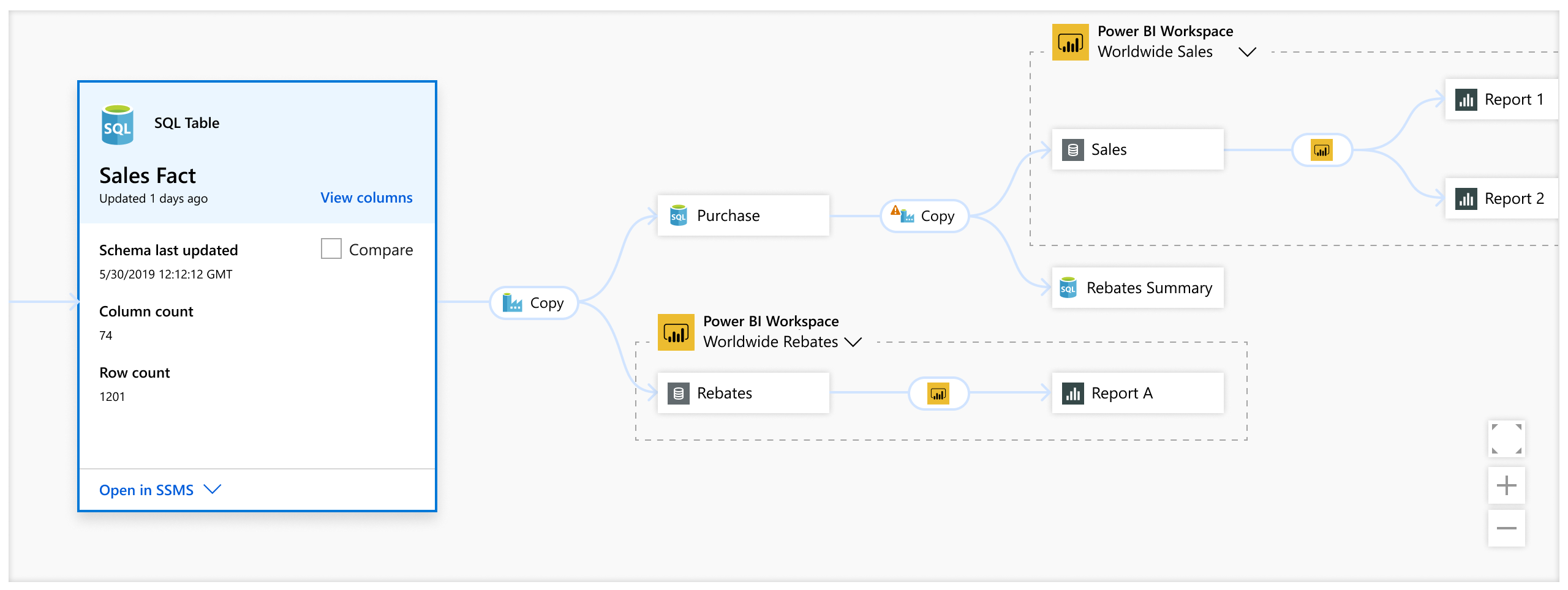Image resolution: width=1568 pixels, height=590 pixels.
Task: Click the warning icon on the second Copy node
Action: click(x=895, y=211)
